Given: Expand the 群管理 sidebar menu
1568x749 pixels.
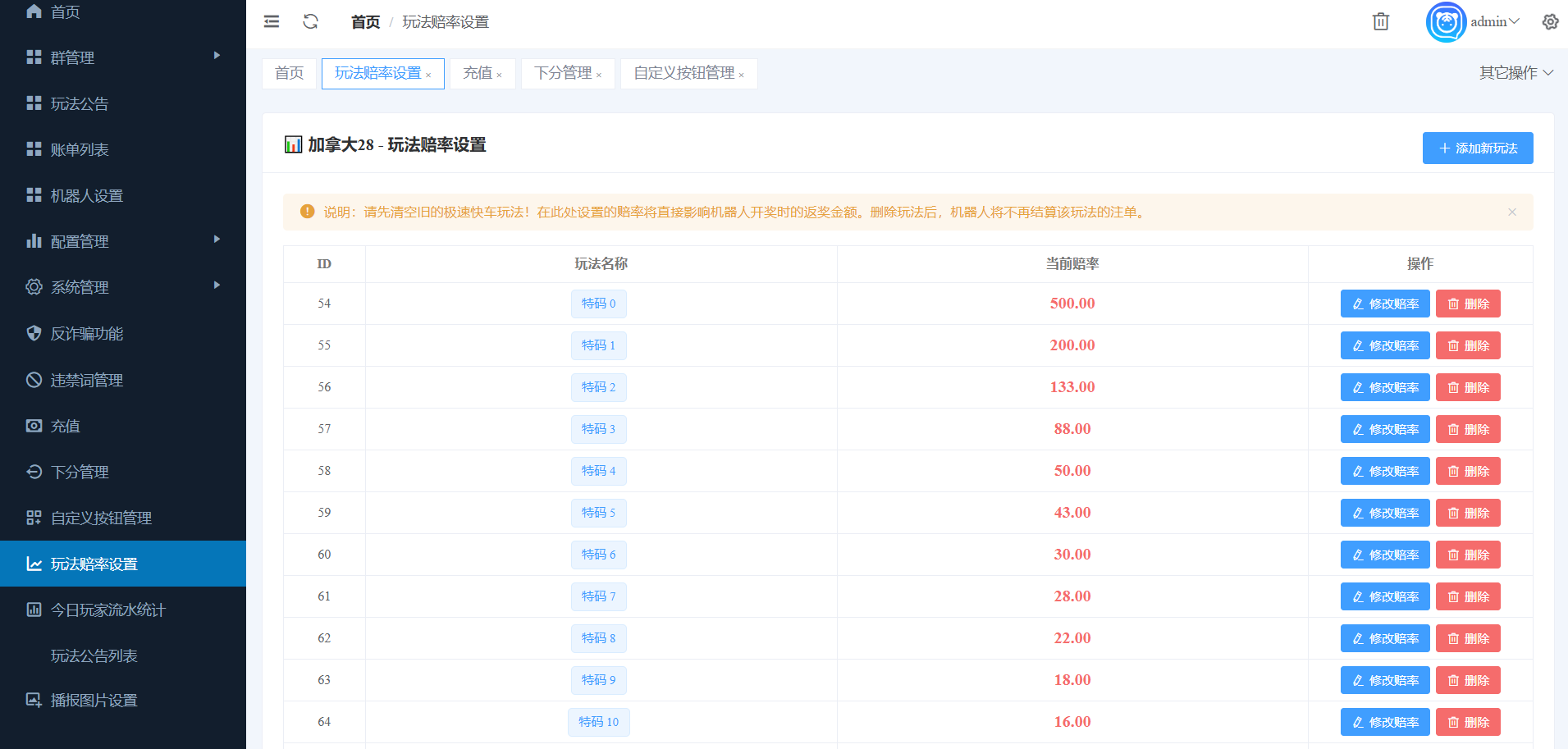Looking at the screenshot, I should point(123,57).
